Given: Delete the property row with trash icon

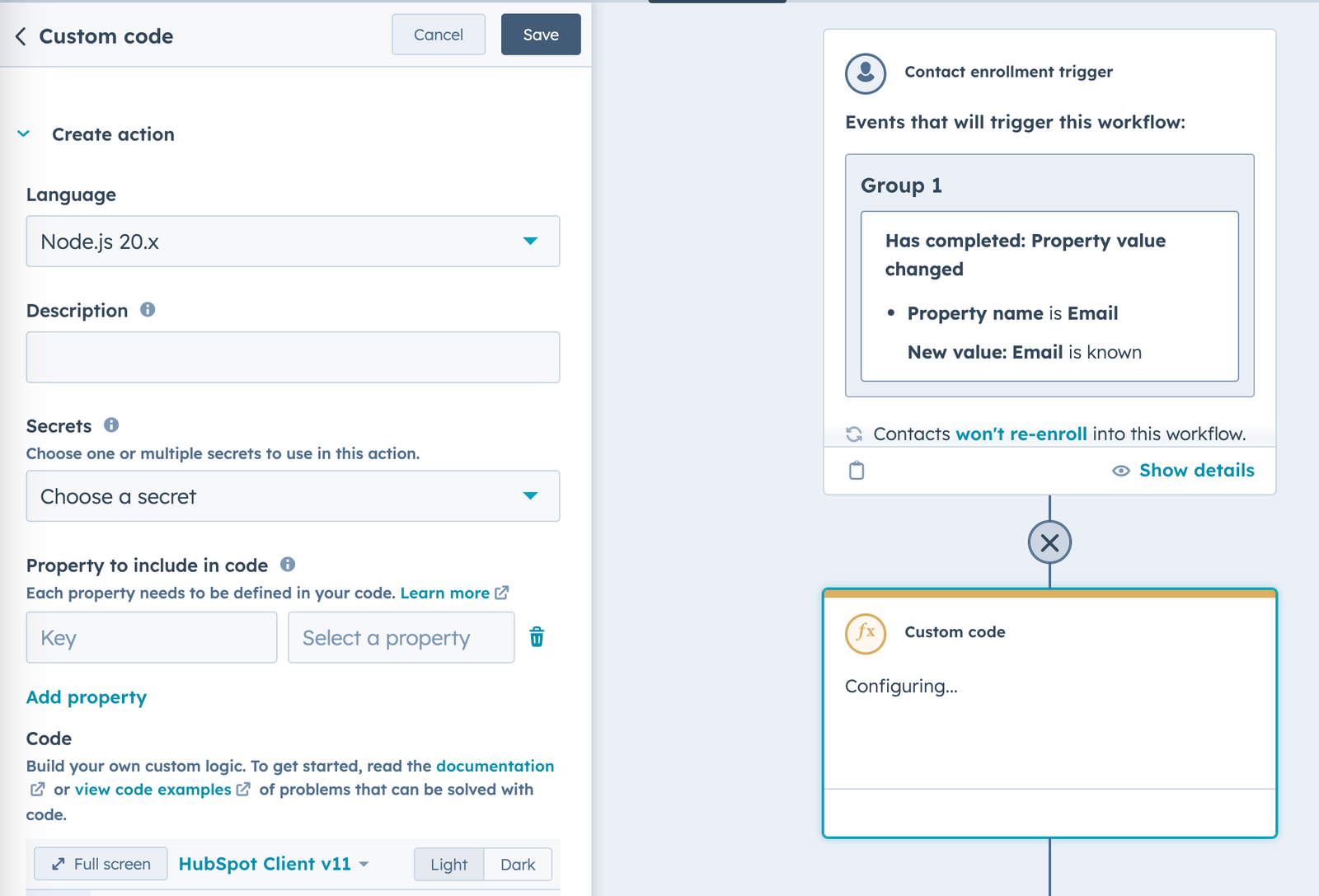Looking at the screenshot, I should click(x=537, y=637).
